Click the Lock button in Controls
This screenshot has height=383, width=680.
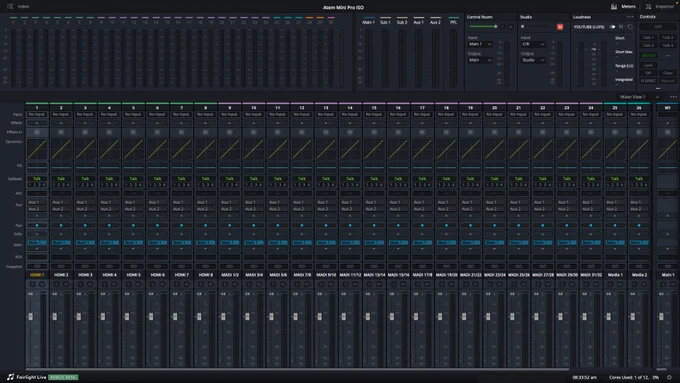[x=649, y=65]
